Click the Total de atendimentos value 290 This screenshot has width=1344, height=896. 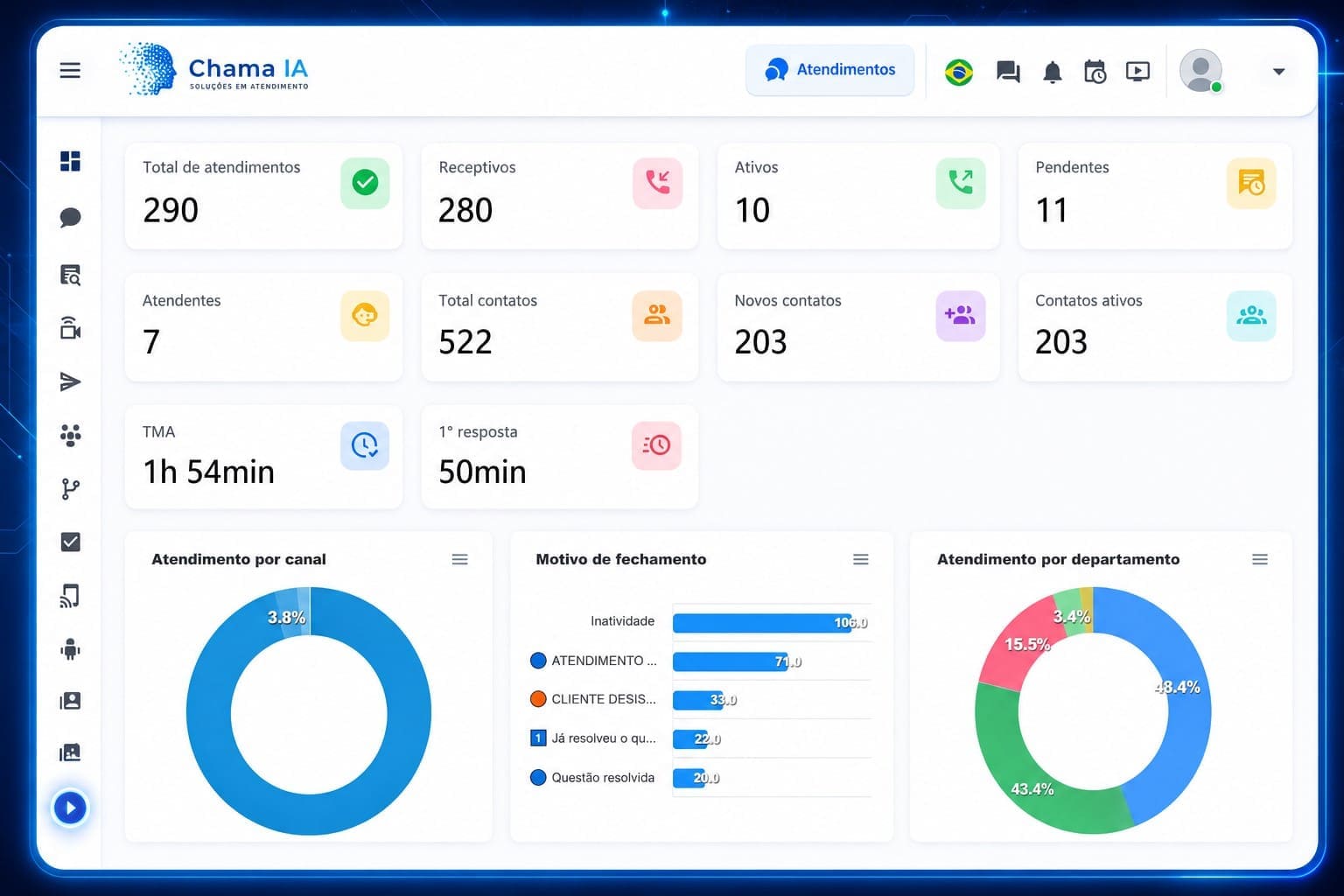pyautogui.click(x=171, y=210)
